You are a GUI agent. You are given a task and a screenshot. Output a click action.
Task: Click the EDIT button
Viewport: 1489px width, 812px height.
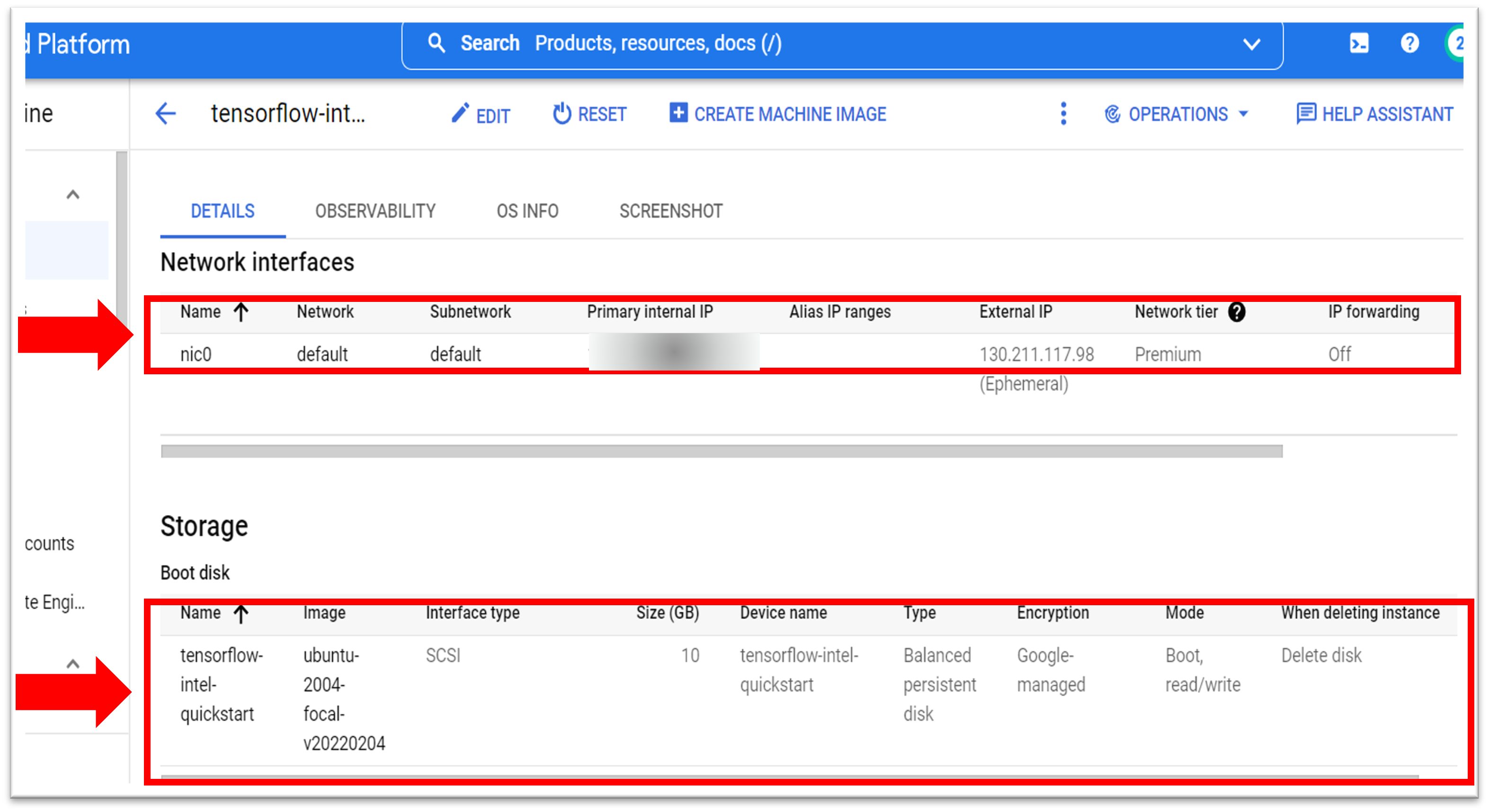pyautogui.click(x=481, y=115)
